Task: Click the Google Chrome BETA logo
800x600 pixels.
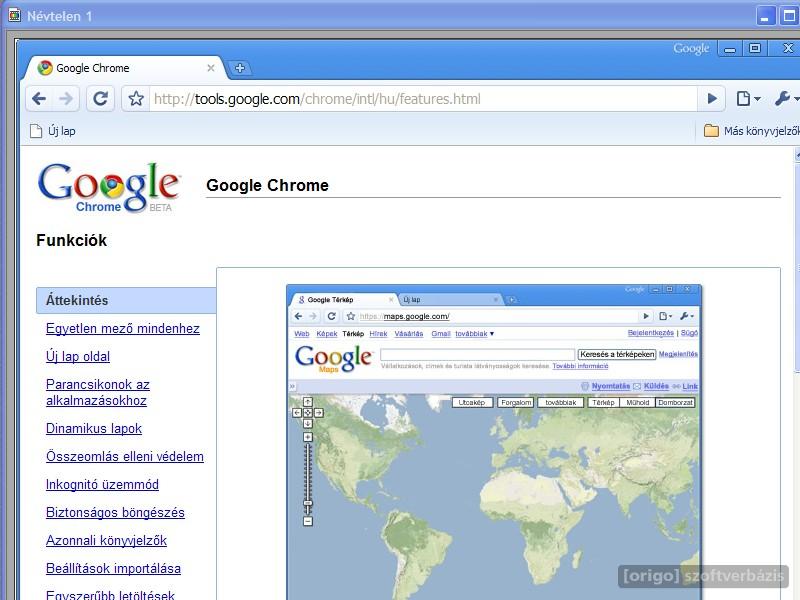Action: 109,188
